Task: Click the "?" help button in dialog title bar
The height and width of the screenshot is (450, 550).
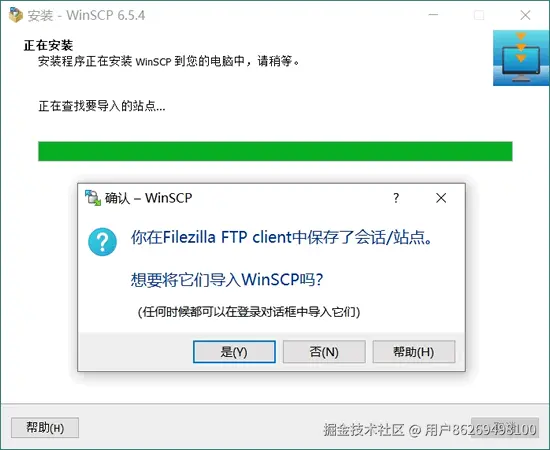Action: pyautogui.click(x=396, y=198)
